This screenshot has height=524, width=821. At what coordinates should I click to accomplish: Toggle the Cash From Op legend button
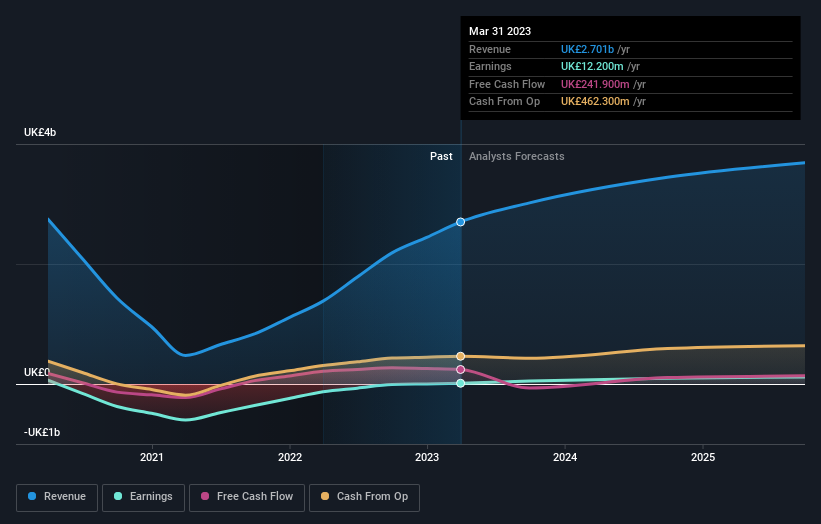coord(364,497)
